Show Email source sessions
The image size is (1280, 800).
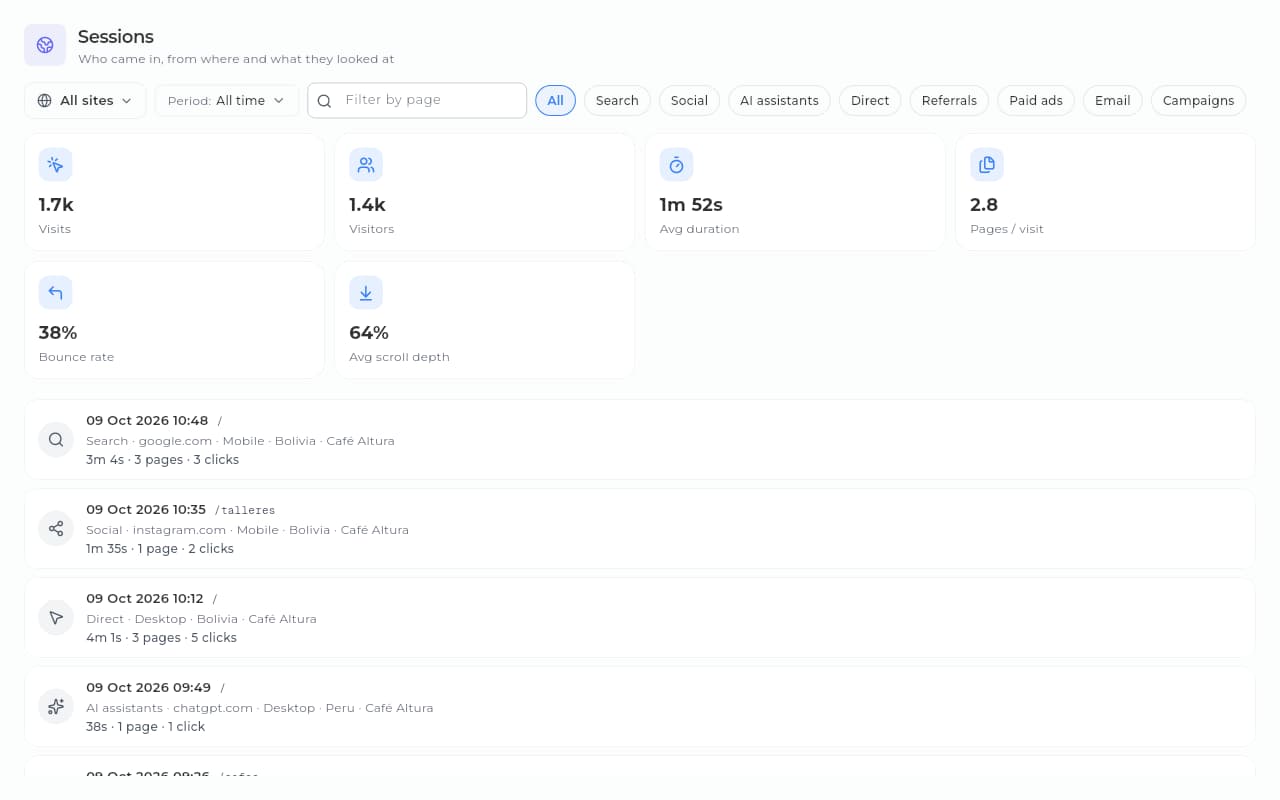(1112, 101)
